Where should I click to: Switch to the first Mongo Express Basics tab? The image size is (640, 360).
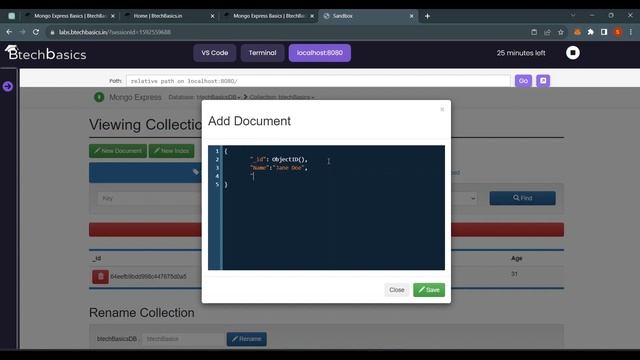(x=69, y=16)
